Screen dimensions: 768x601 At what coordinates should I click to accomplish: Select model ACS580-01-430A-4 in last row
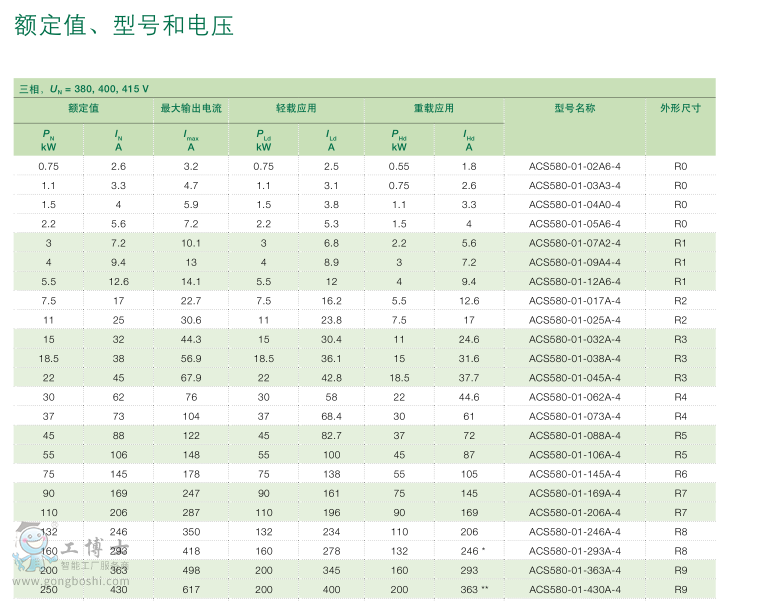click(x=574, y=590)
